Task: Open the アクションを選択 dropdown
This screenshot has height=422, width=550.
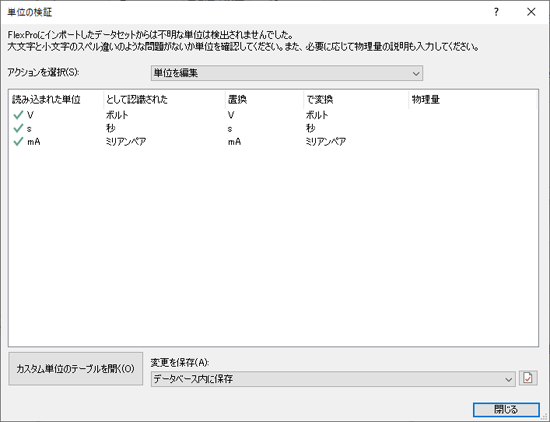Action: click(x=287, y=73)
